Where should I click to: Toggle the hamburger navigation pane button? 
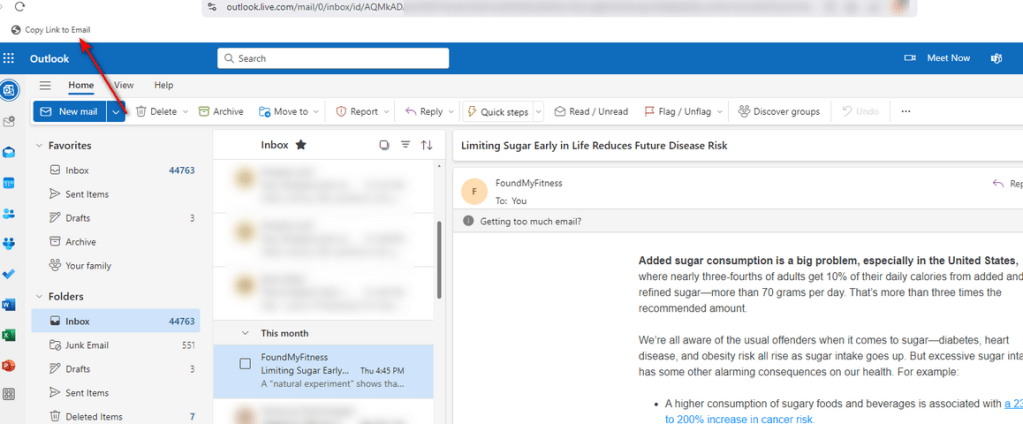[45, 86]
